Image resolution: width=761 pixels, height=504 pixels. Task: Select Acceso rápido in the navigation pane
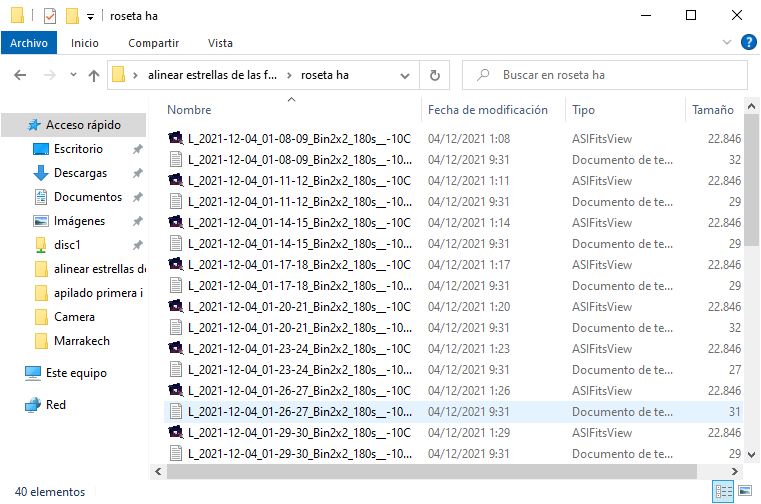pyautogui.click(x=74, y=125)
